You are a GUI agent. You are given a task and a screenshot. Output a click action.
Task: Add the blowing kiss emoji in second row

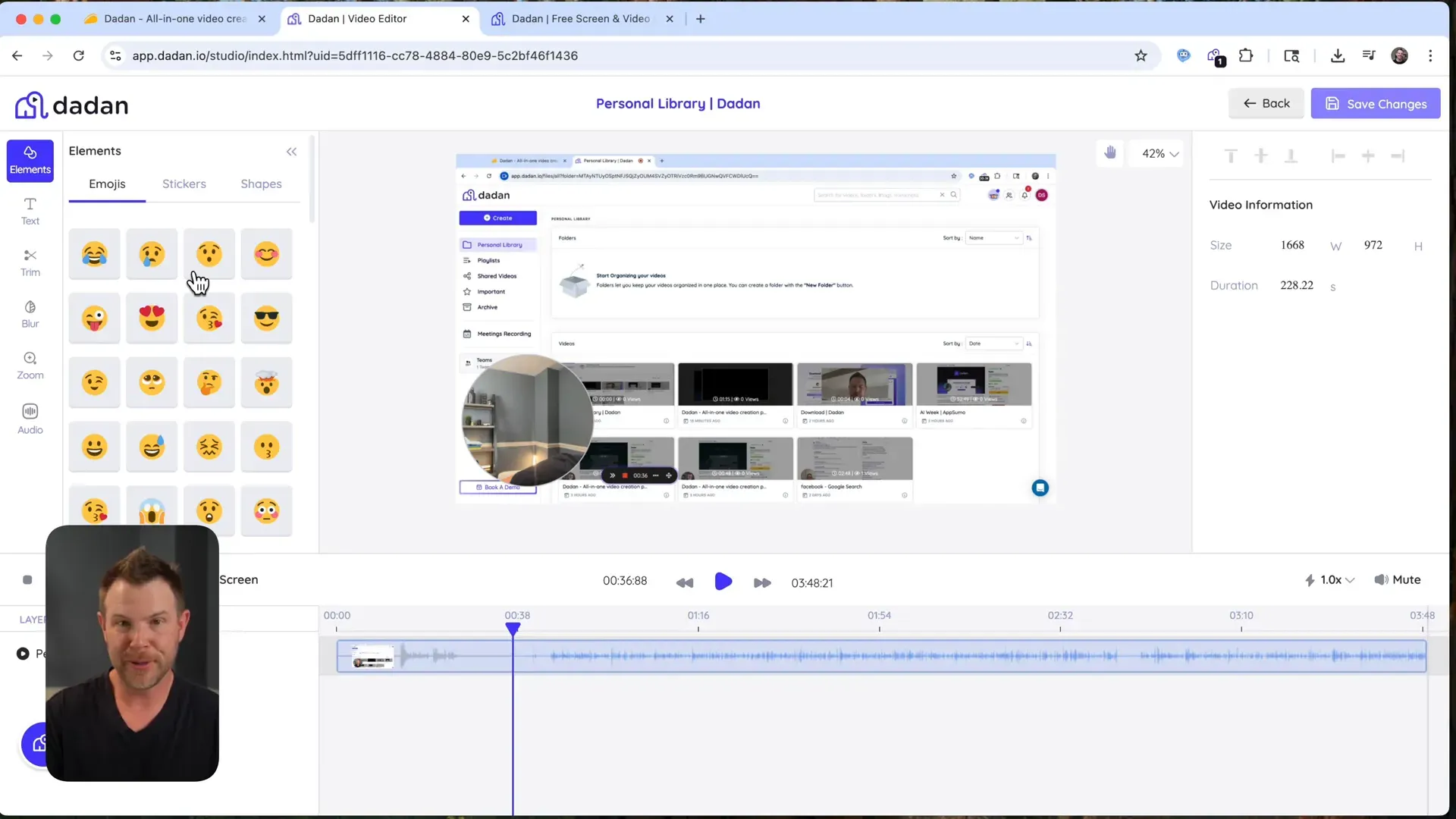[209, 318]
